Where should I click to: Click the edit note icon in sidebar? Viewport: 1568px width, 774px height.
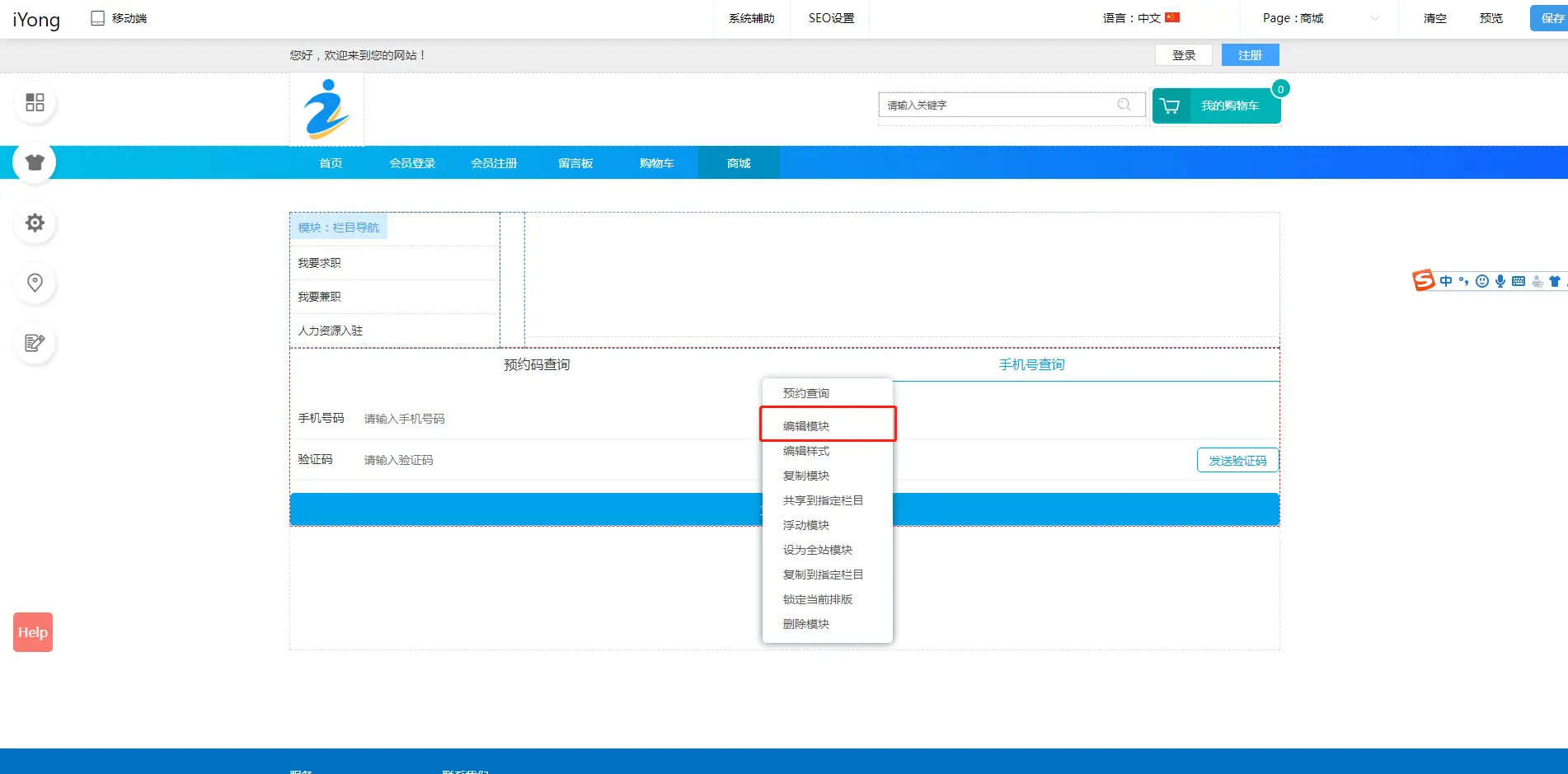click(35, 343)
